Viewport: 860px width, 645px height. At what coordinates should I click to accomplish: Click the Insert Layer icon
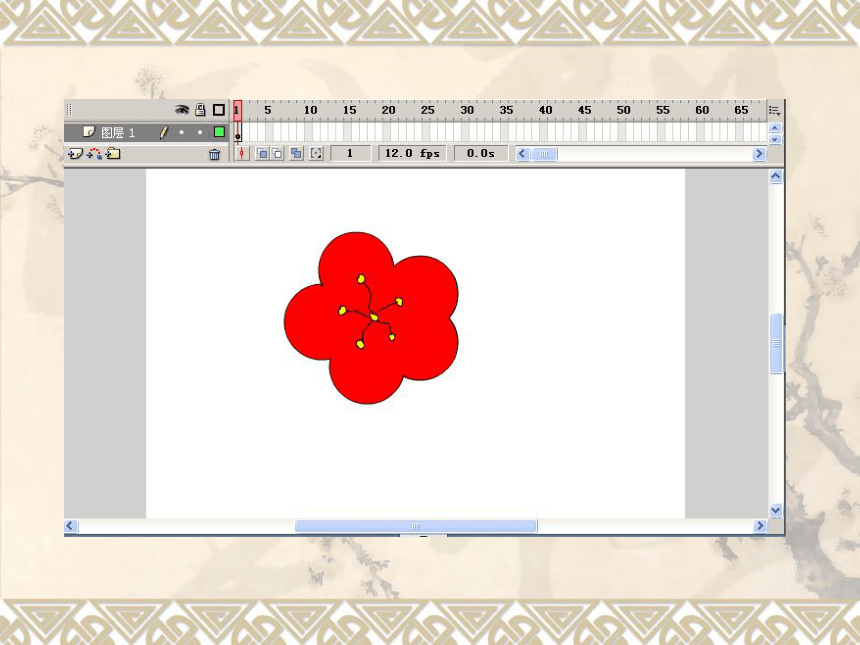(x=75, y=154)
